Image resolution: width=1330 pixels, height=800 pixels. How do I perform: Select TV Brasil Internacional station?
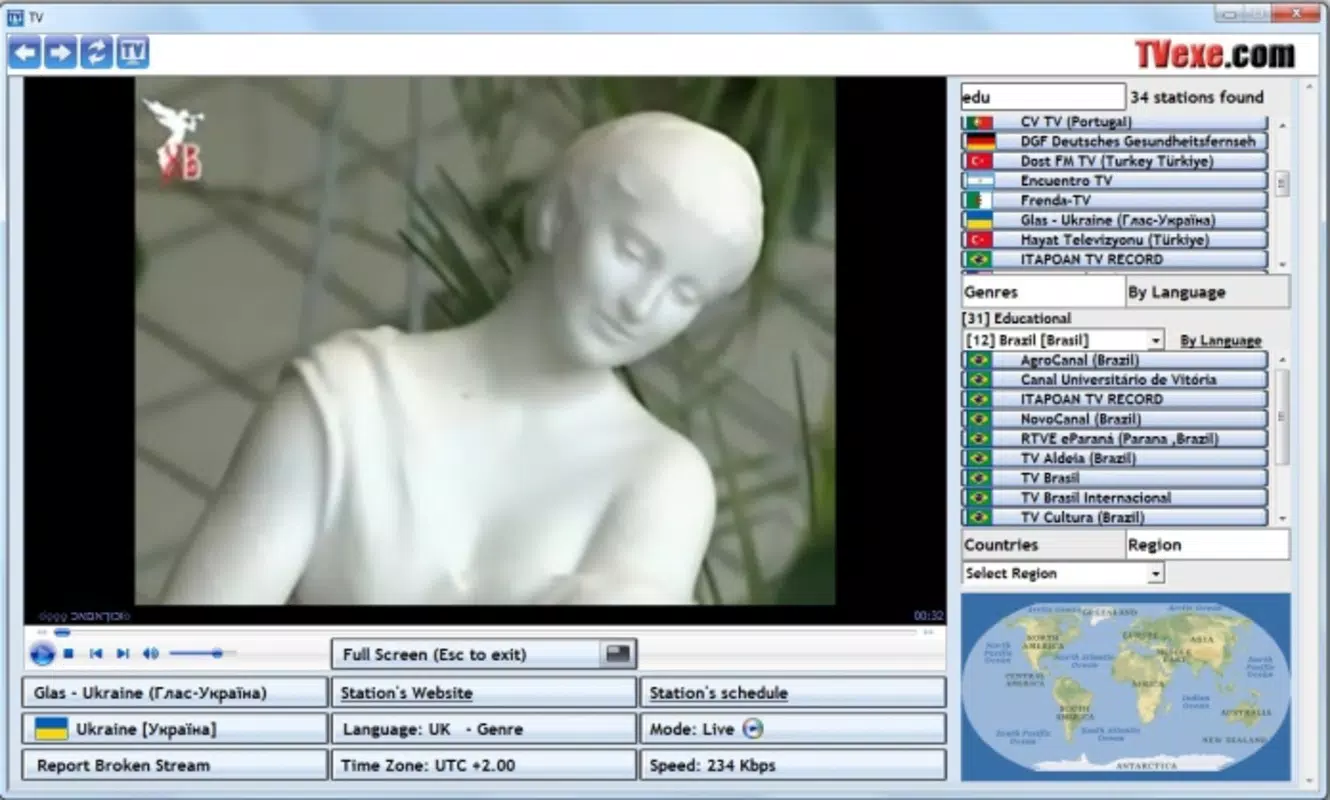click(x=1115, y=498)
